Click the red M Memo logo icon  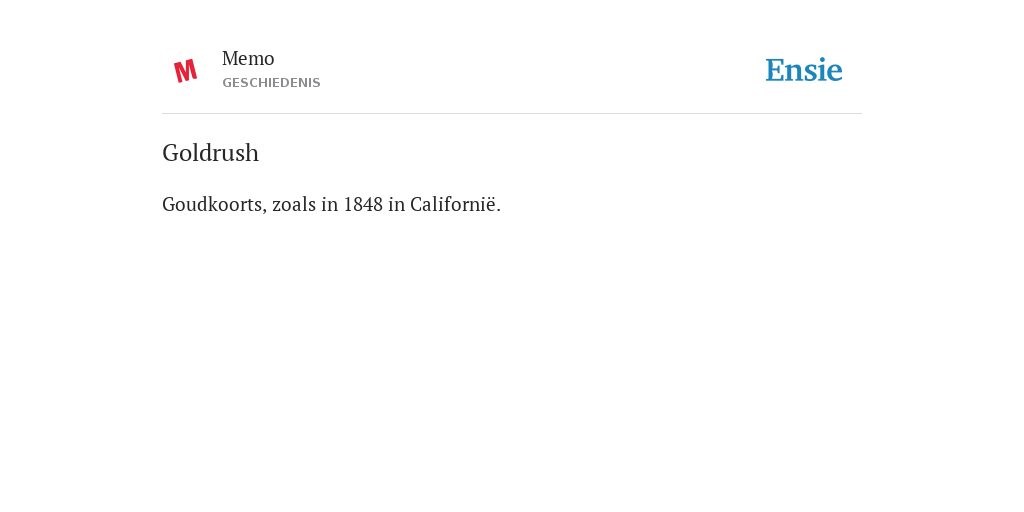click(185, 71)
